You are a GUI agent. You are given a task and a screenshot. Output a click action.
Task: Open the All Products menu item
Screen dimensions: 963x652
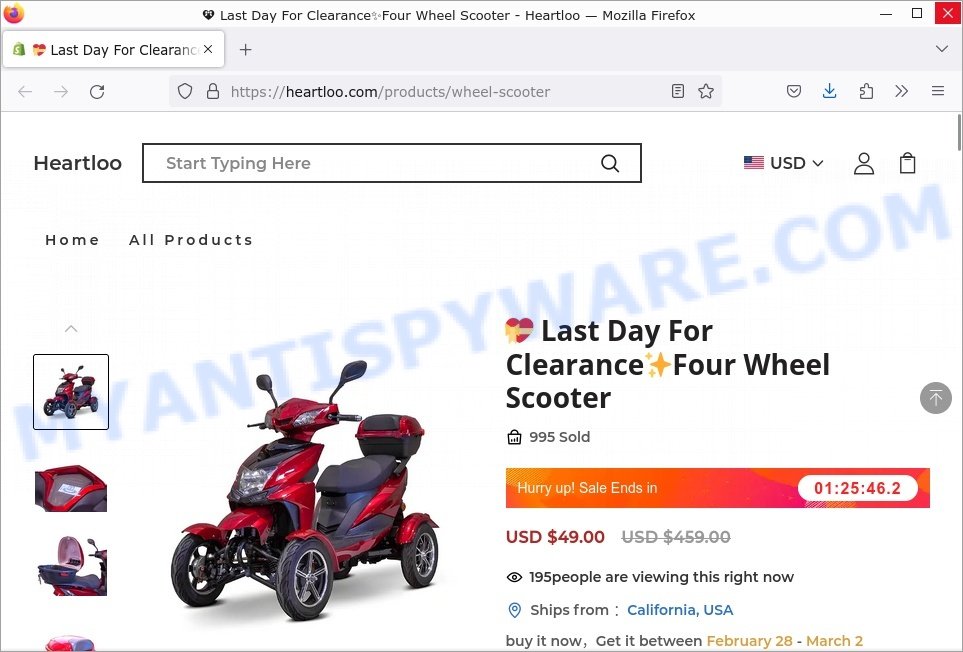coord(191,240)
